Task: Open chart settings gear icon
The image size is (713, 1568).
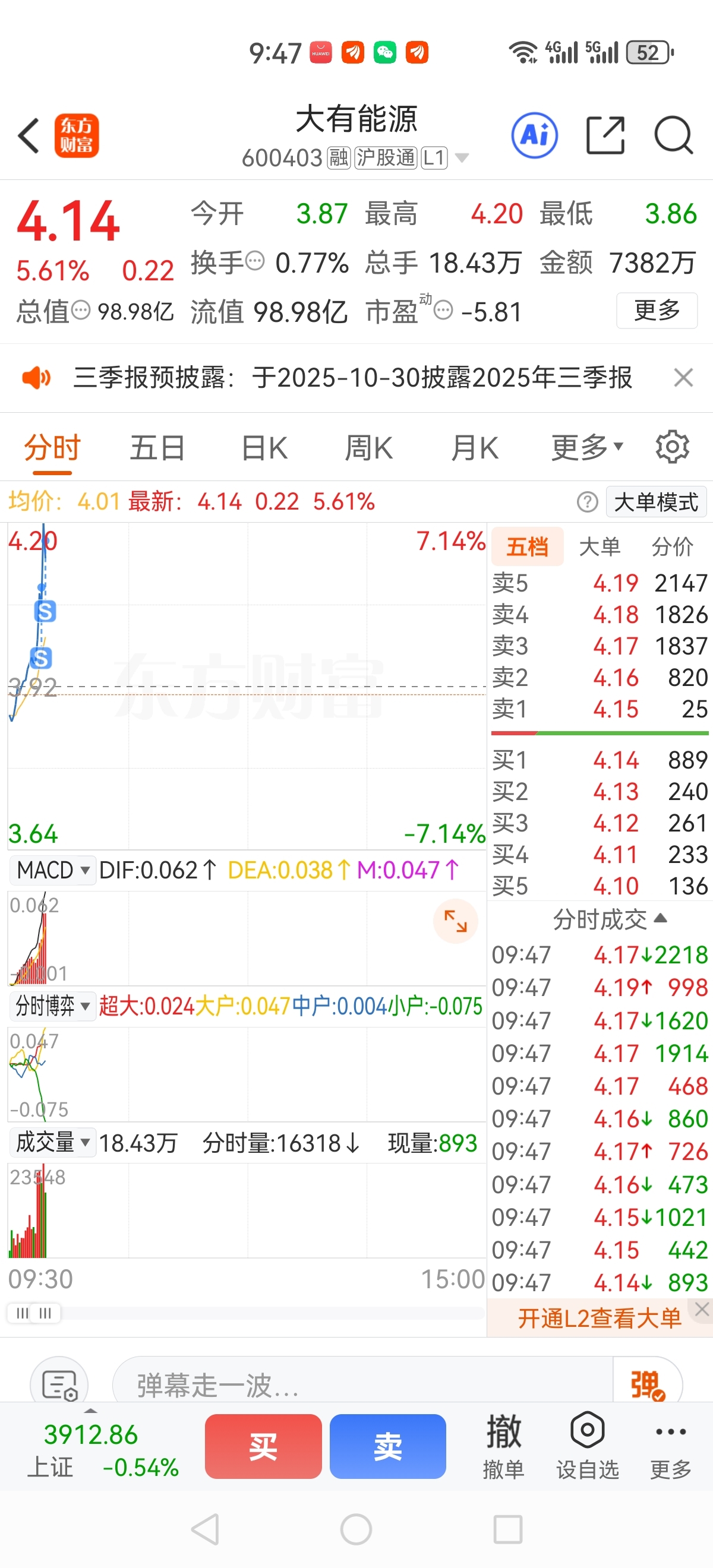Action: click(672, 447)
